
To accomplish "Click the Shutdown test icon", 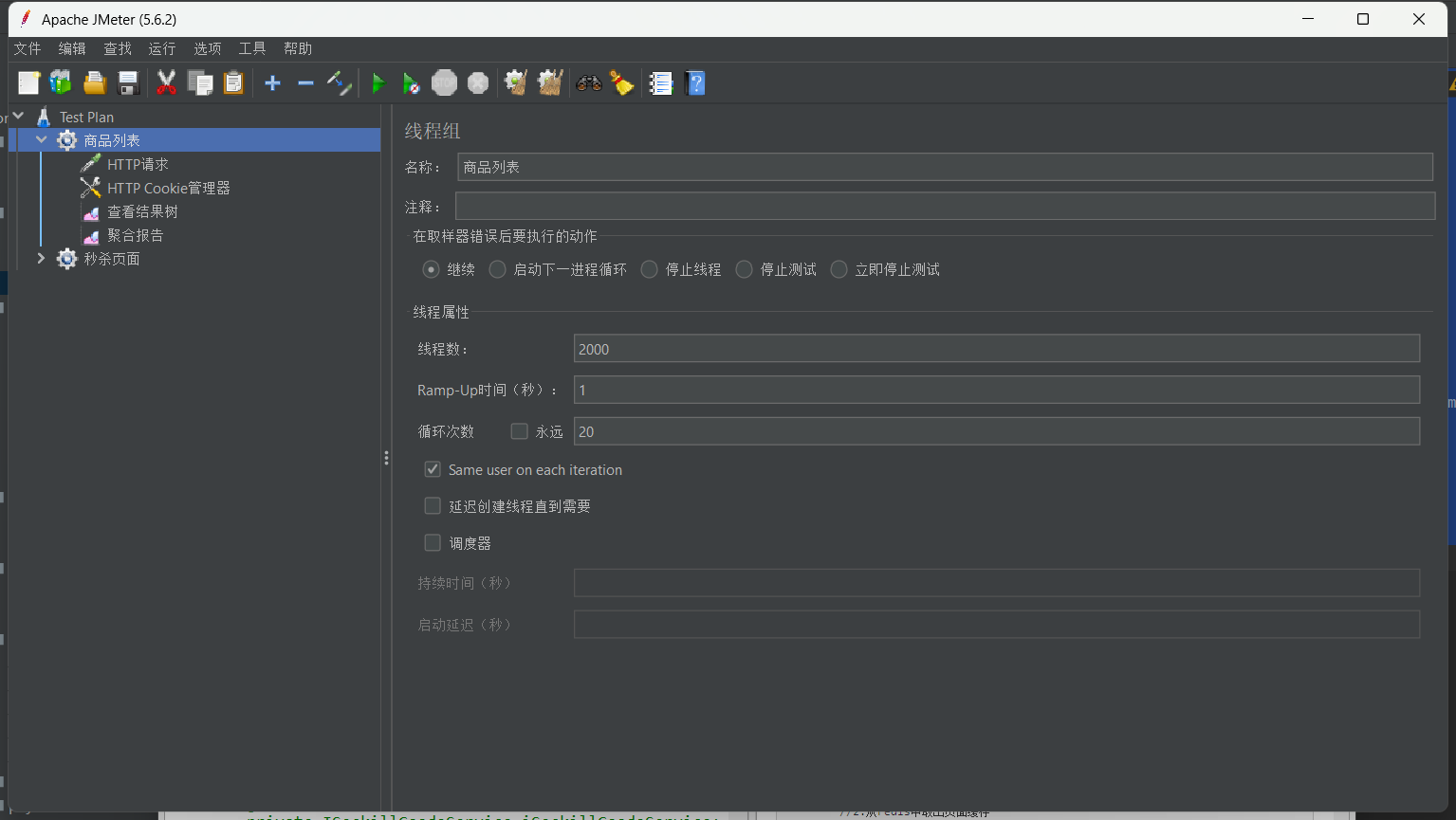I will click(478, 83).
